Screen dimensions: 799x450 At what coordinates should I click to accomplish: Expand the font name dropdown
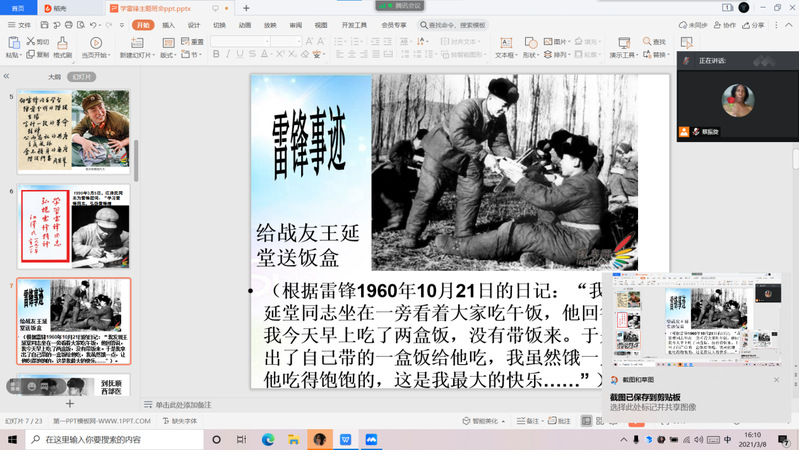[x=267, y=41]
